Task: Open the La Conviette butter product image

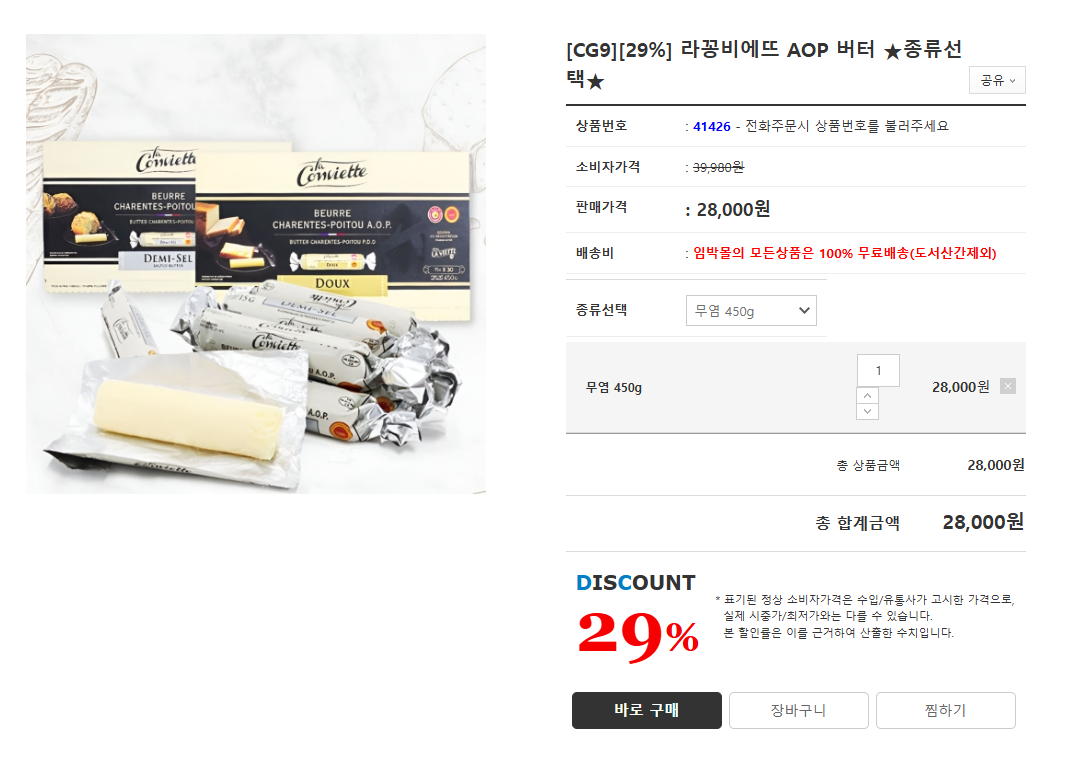Action: pyautogui.click(x=256, y=264)
